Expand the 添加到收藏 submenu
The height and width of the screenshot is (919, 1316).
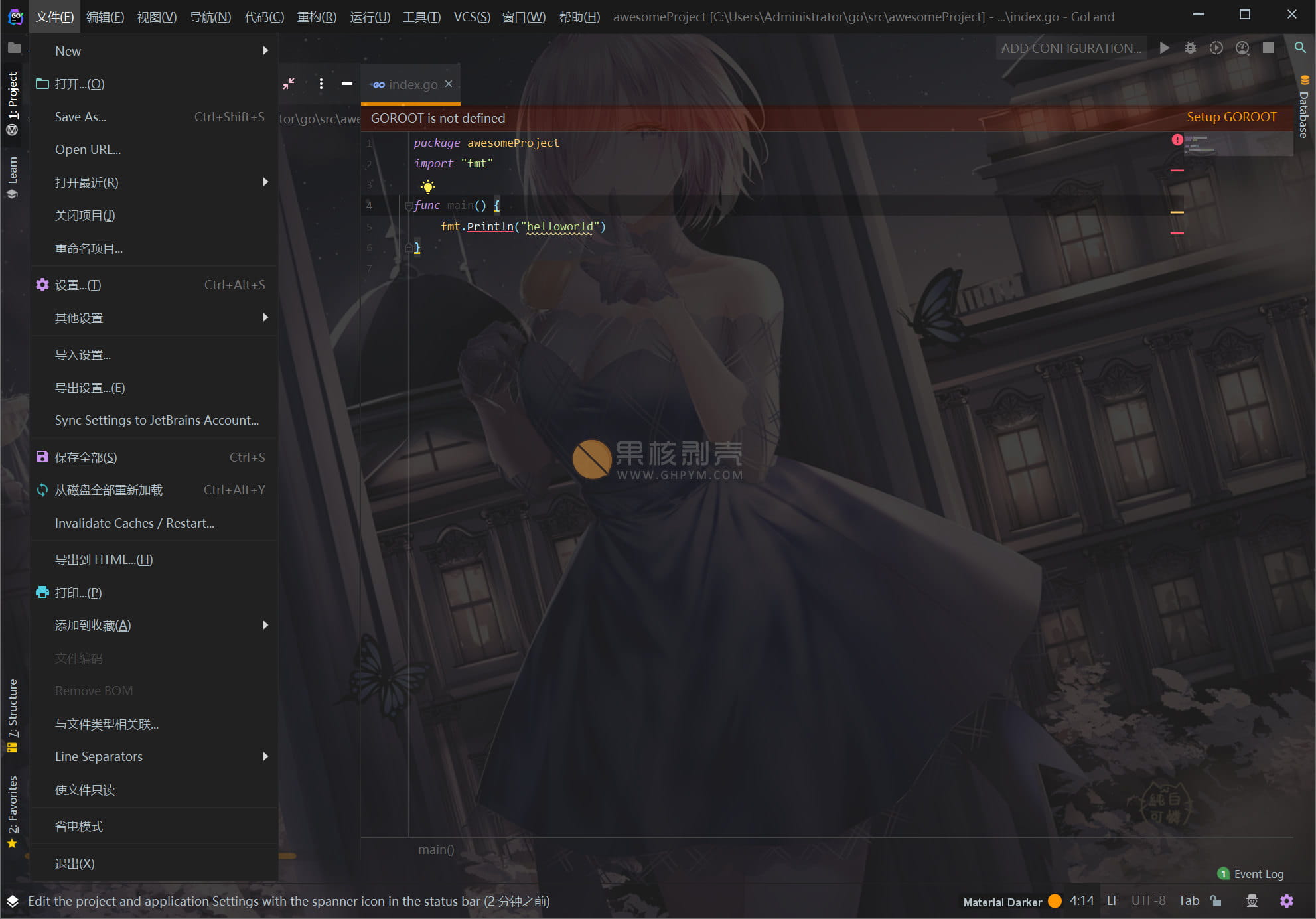click(154, 625)
